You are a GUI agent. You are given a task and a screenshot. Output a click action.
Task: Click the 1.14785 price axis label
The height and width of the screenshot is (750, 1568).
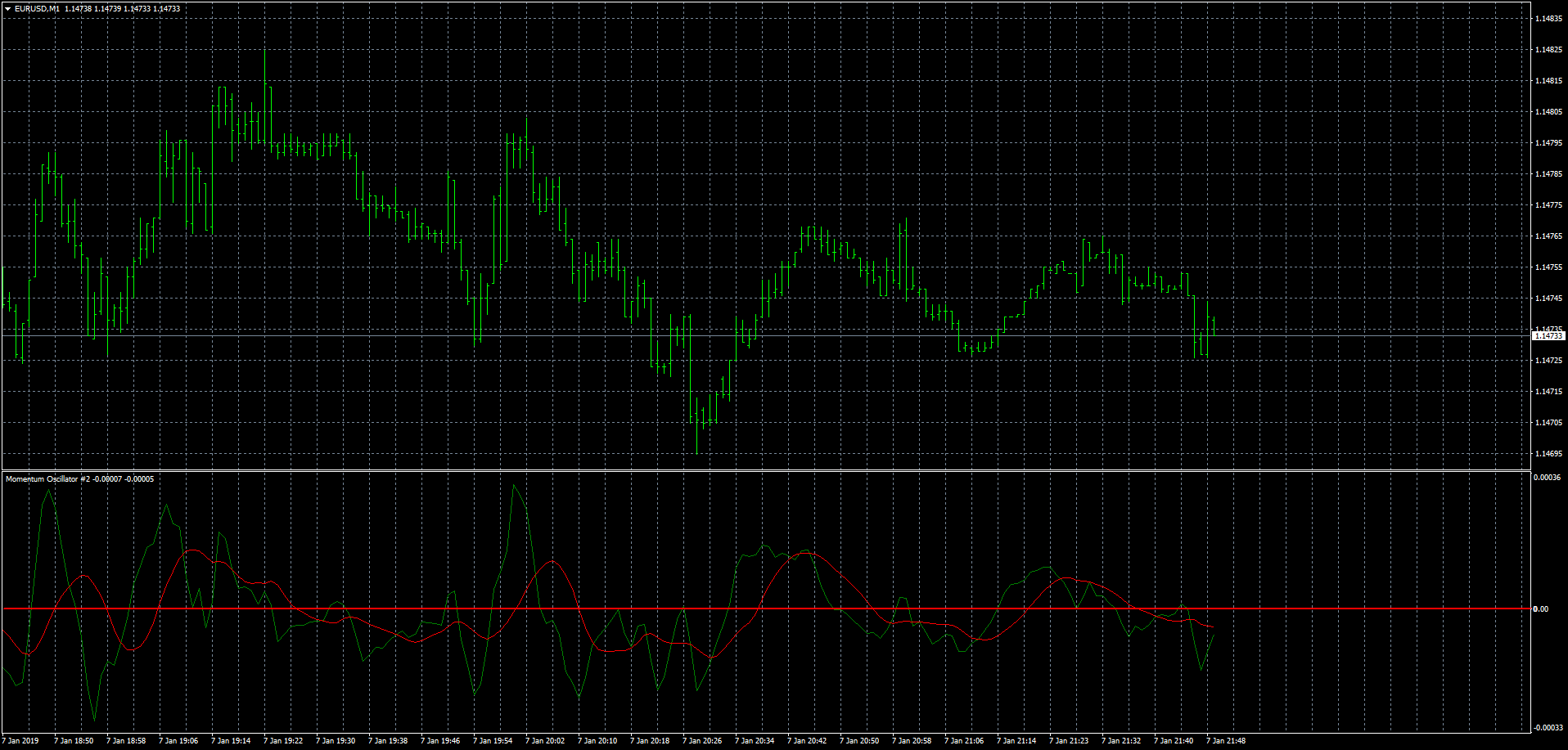point(1549,174)
